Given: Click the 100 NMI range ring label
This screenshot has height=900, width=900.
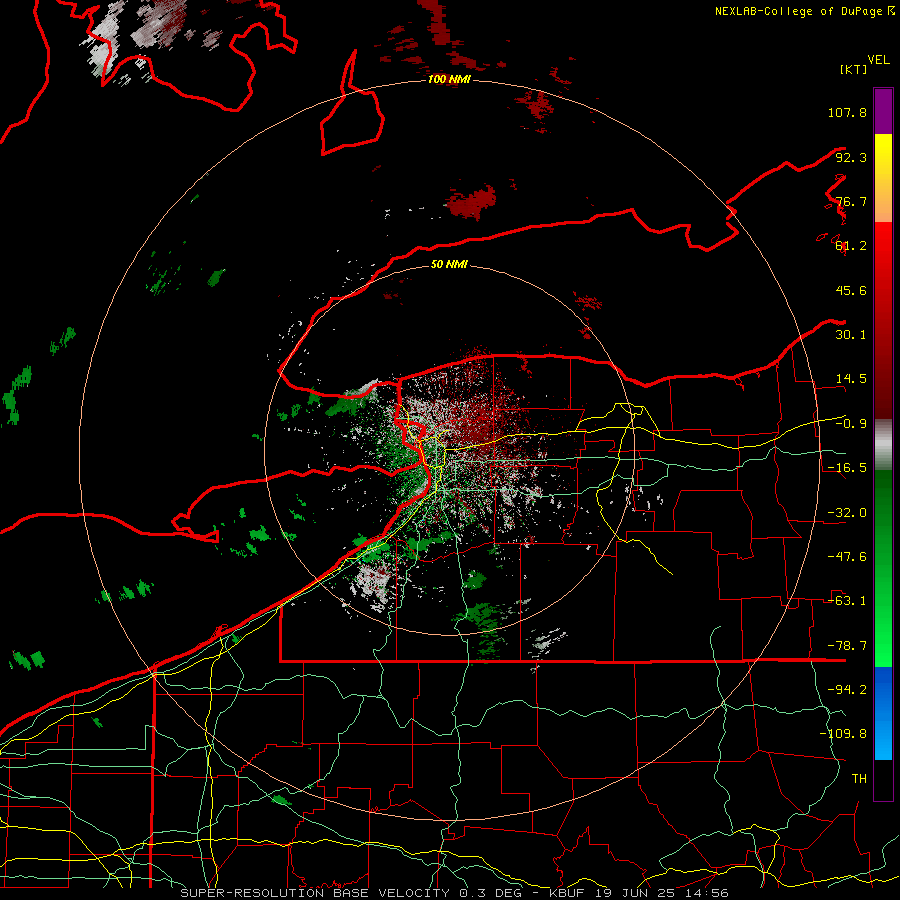Looking at the screenshot, I should 449,79.
